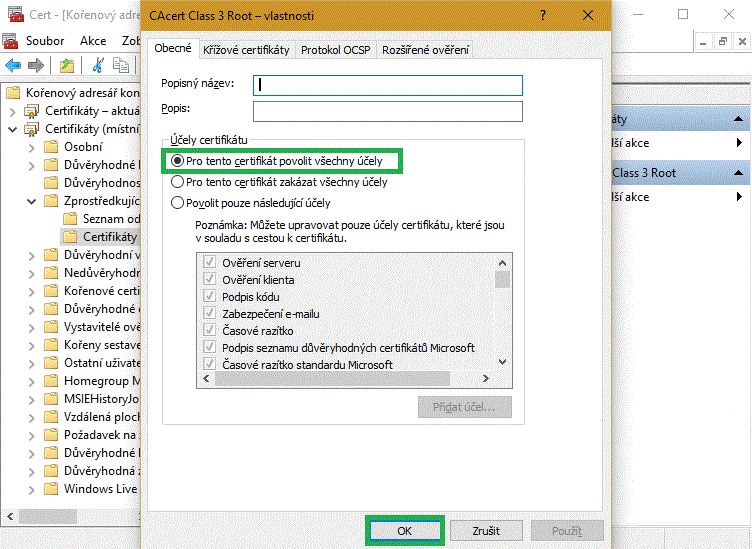
Task: Focus the Popis text field
Action: click(x=388, y=111)
